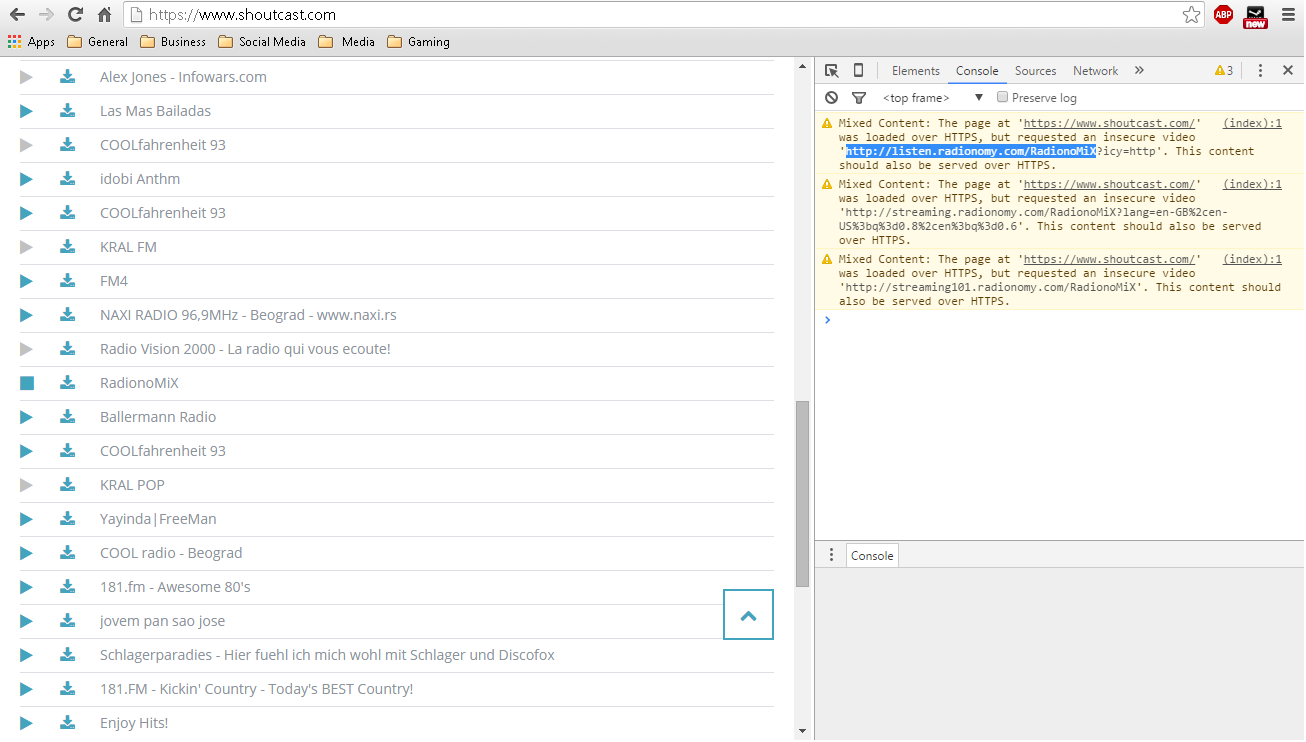Start playing Las Mas Bailadas

point(26,111)
